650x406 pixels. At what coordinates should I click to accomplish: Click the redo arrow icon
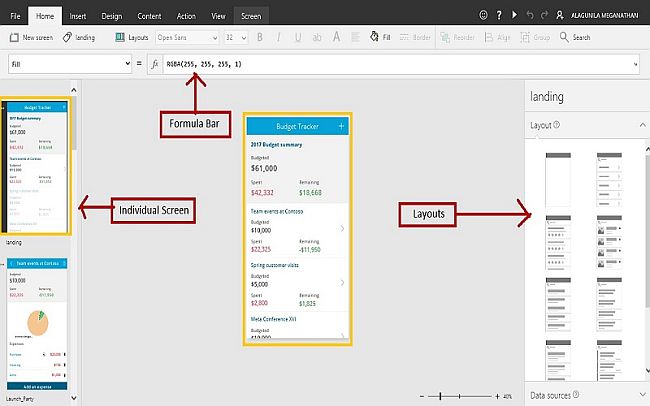[x=544, y=15]
